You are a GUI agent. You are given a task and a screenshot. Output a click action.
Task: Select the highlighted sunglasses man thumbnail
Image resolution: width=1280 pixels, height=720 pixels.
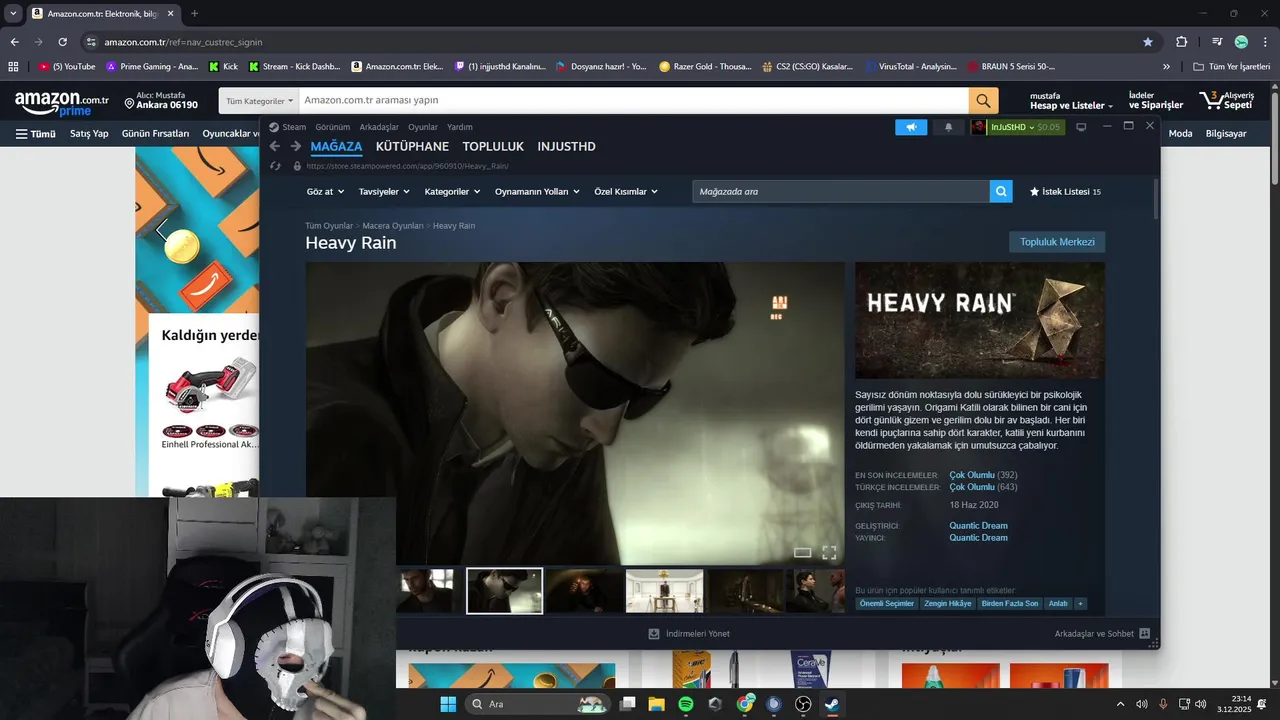pos(505,591)
